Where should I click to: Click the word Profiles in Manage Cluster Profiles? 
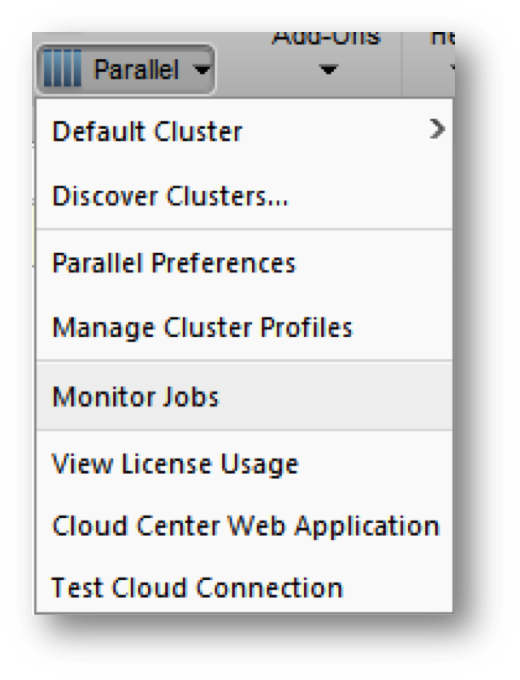coord(306,327)
